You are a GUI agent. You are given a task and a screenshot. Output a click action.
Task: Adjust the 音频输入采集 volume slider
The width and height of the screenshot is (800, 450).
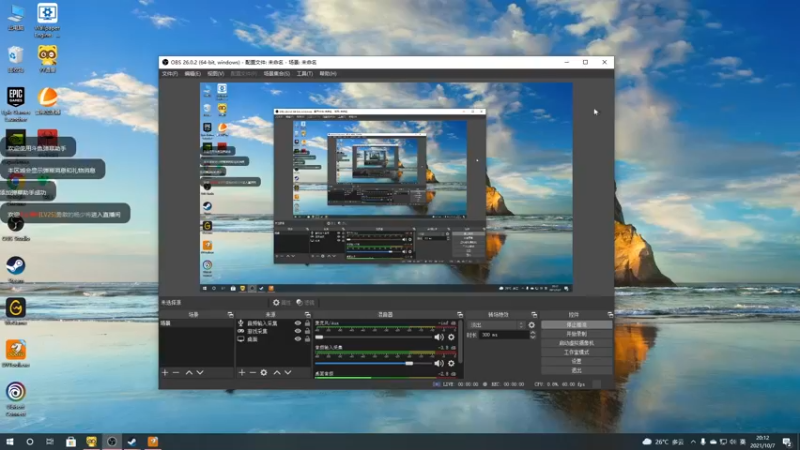click(x=373, y=363)
